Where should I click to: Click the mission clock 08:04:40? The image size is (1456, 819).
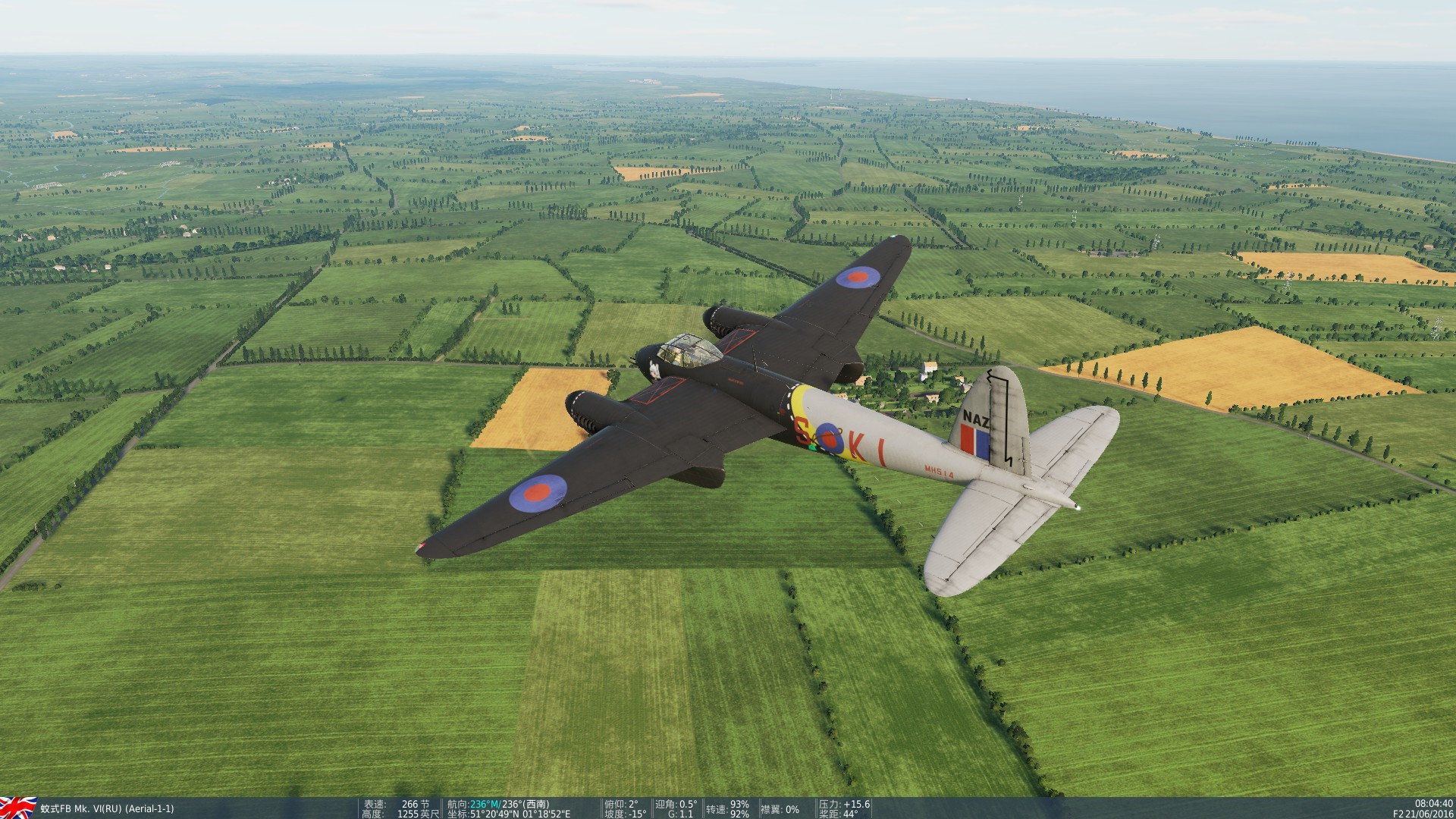coord(1433,804)
